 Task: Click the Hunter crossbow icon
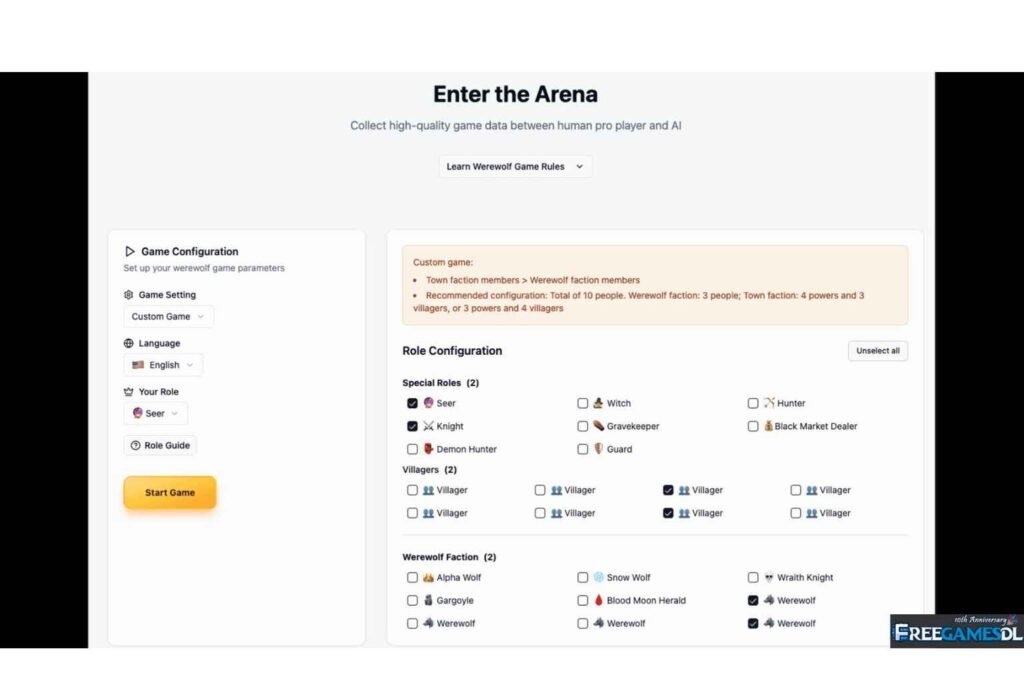click(769, 403)
